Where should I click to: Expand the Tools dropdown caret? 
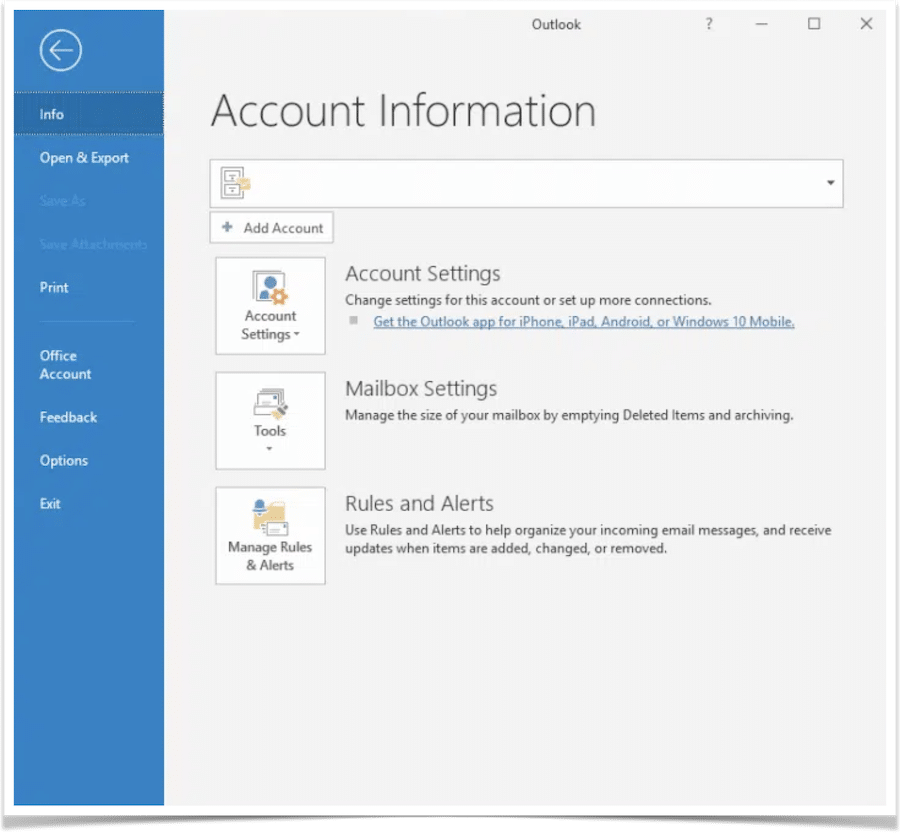pyautogui.click(x=270, y=449)
